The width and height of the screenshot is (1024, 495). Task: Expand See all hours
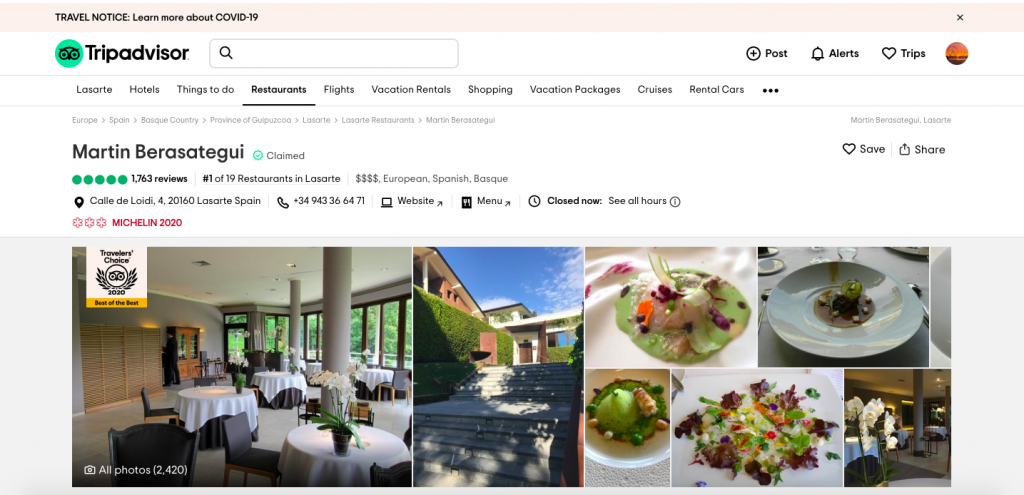[637, 201]
